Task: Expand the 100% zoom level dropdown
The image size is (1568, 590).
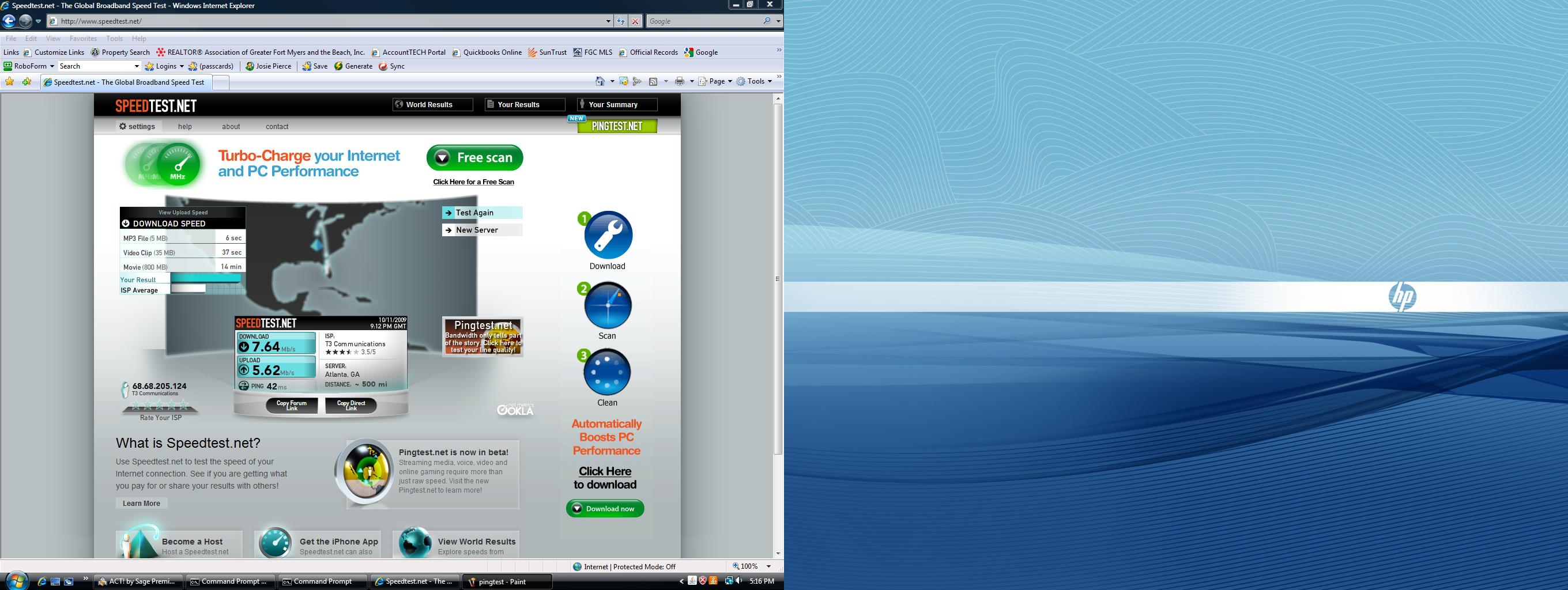Action: click(x=768, y=566)
